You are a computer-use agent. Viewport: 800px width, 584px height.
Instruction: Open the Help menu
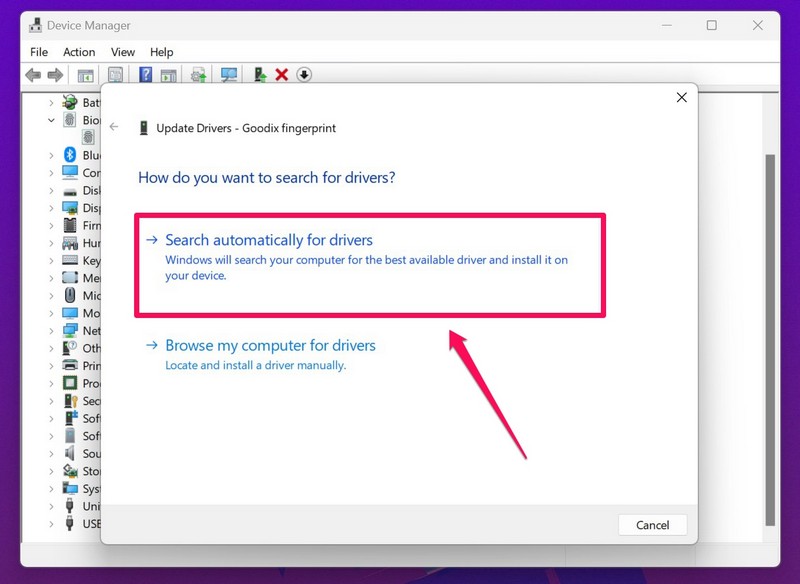[161, 52]
